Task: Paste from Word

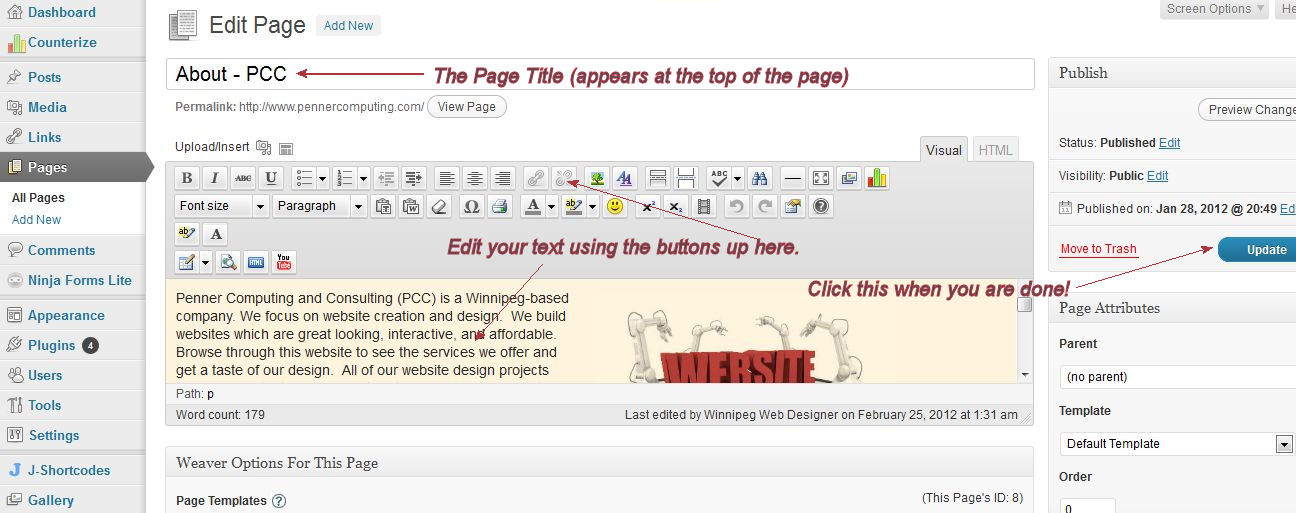Action: [x=410, y=206]
